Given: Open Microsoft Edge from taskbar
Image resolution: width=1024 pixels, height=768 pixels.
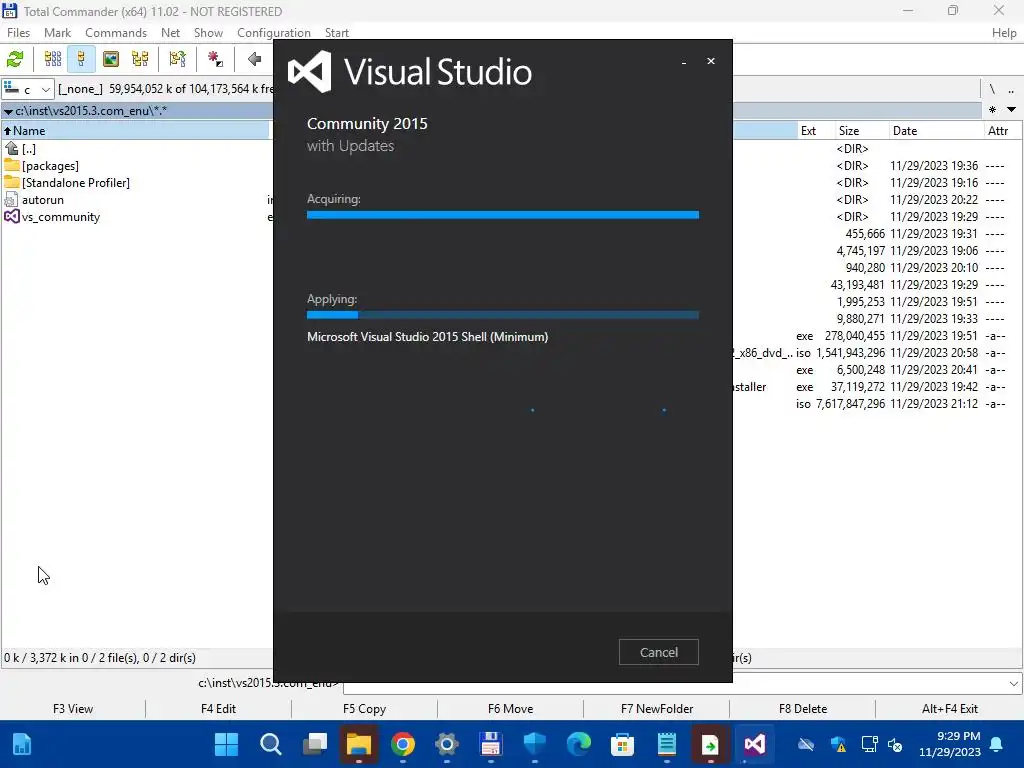Looking at the screenshot, I should click(x=579, y=744).
